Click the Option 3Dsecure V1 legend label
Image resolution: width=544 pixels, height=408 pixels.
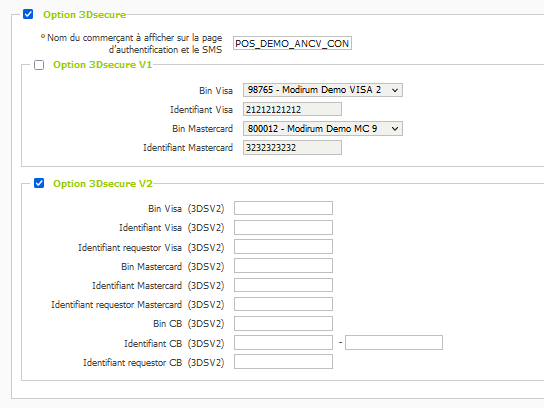pyautogui.click(x=102, y=65)
